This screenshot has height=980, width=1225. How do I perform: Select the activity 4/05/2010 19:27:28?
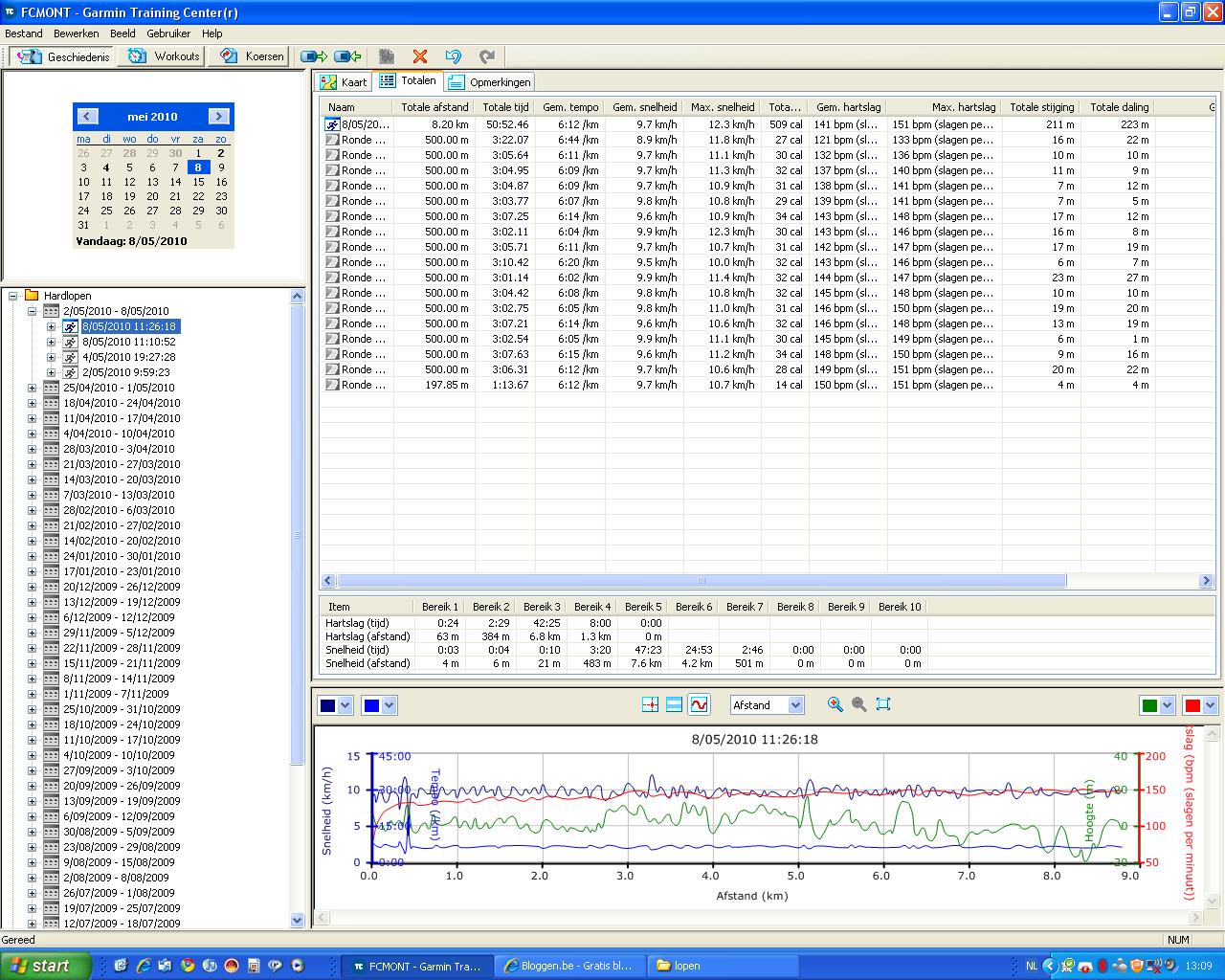[x=129, y=357]
